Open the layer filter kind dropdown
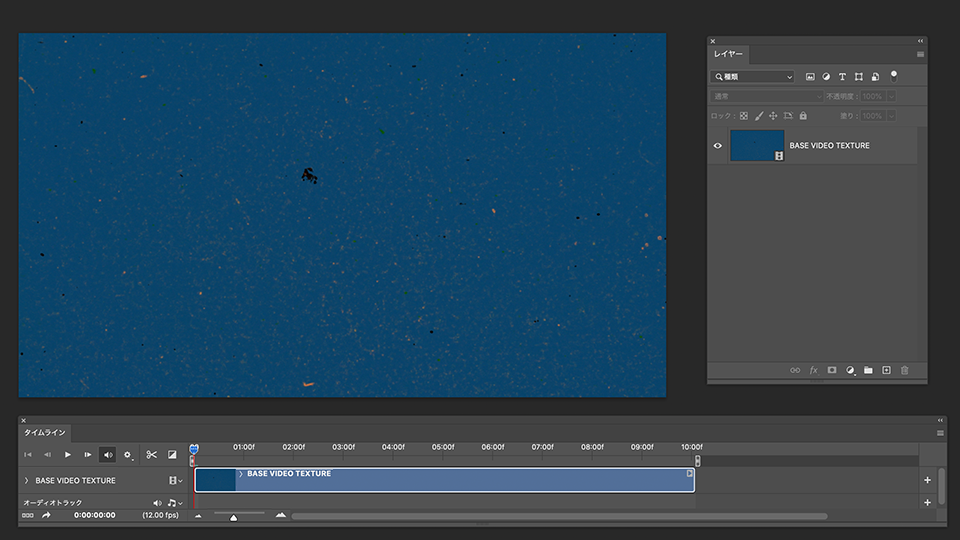960x540 pixels. click(x=752, y=77)
